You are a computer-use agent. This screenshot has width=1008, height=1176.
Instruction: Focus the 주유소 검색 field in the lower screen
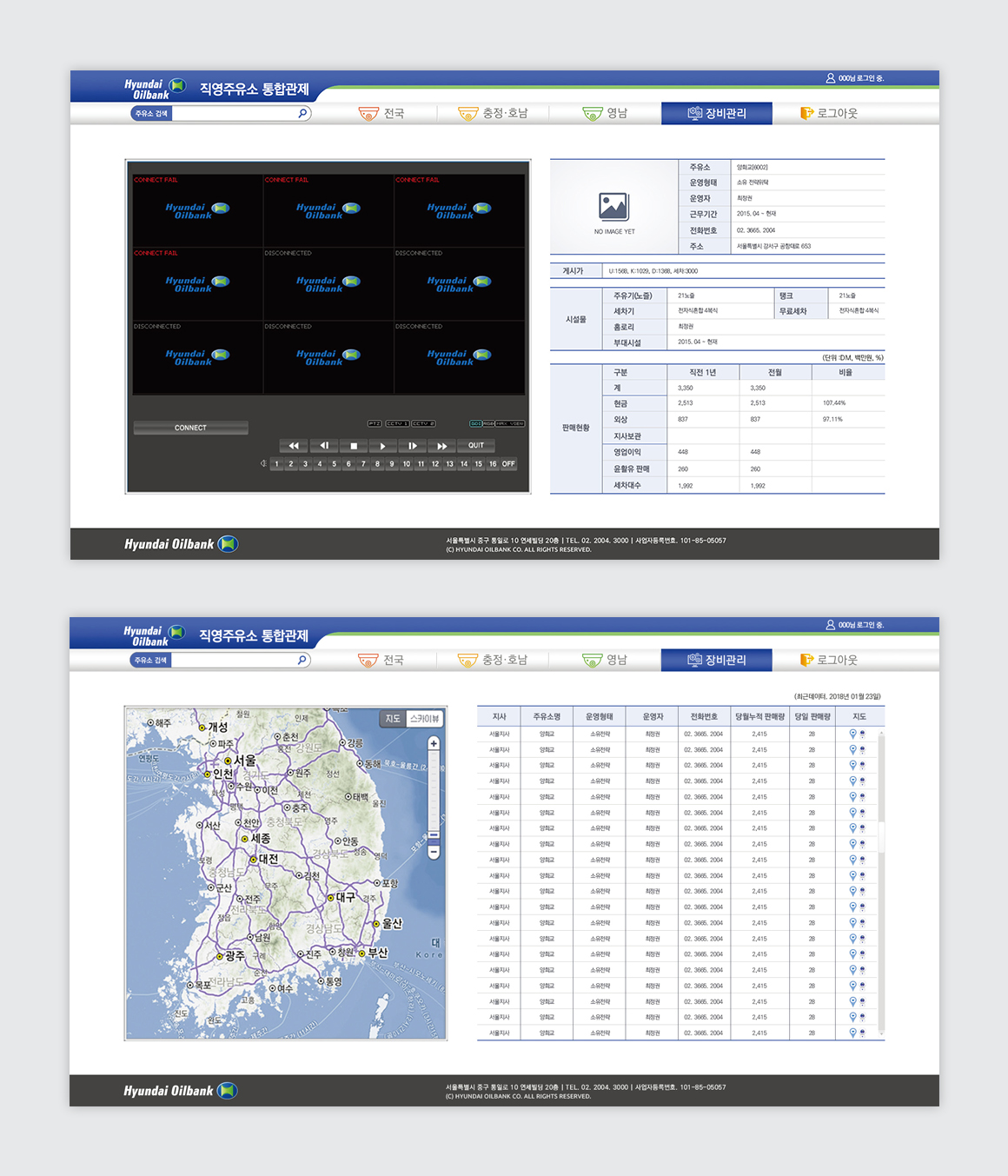click(235, 660)
